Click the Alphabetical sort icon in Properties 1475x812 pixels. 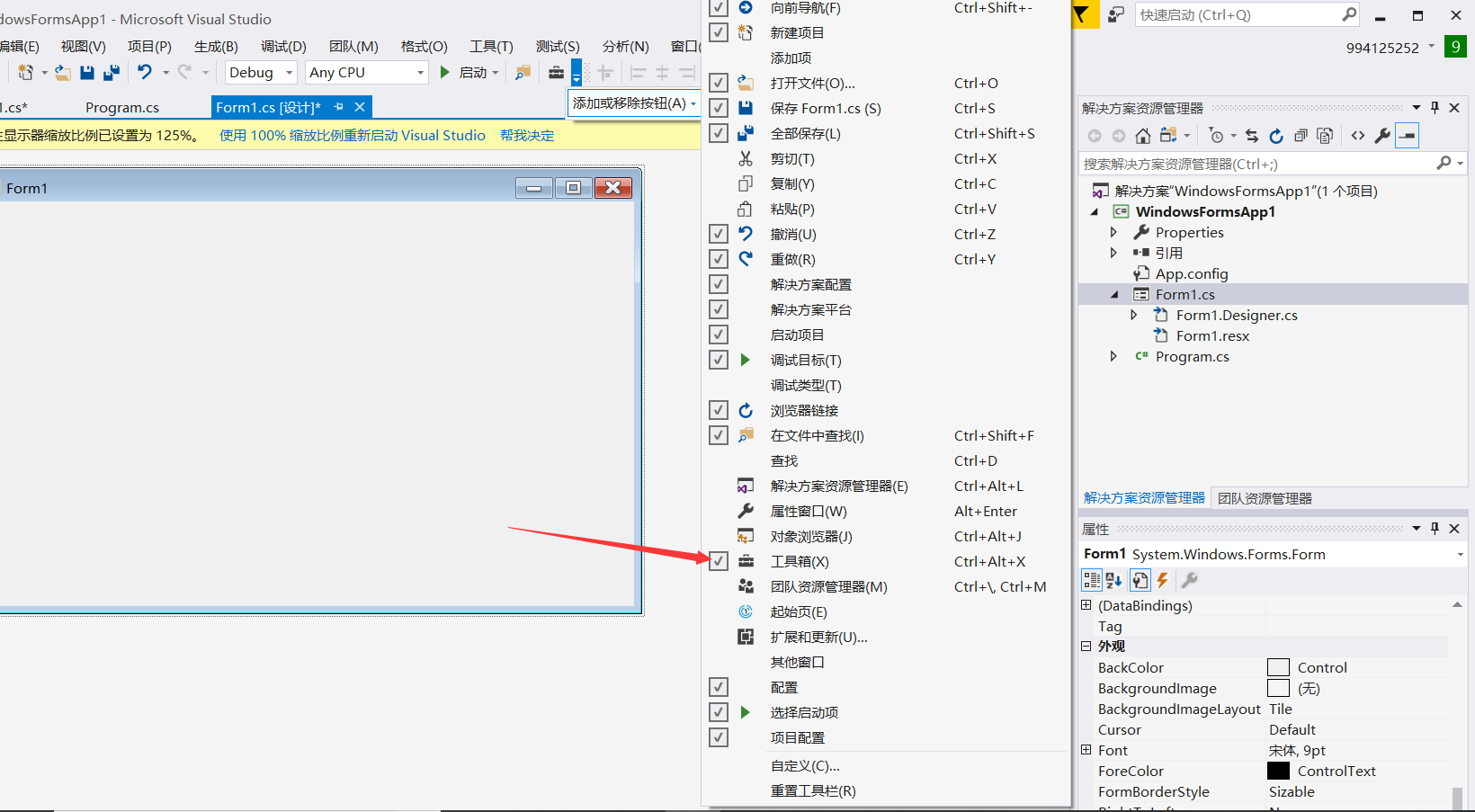1113,580
